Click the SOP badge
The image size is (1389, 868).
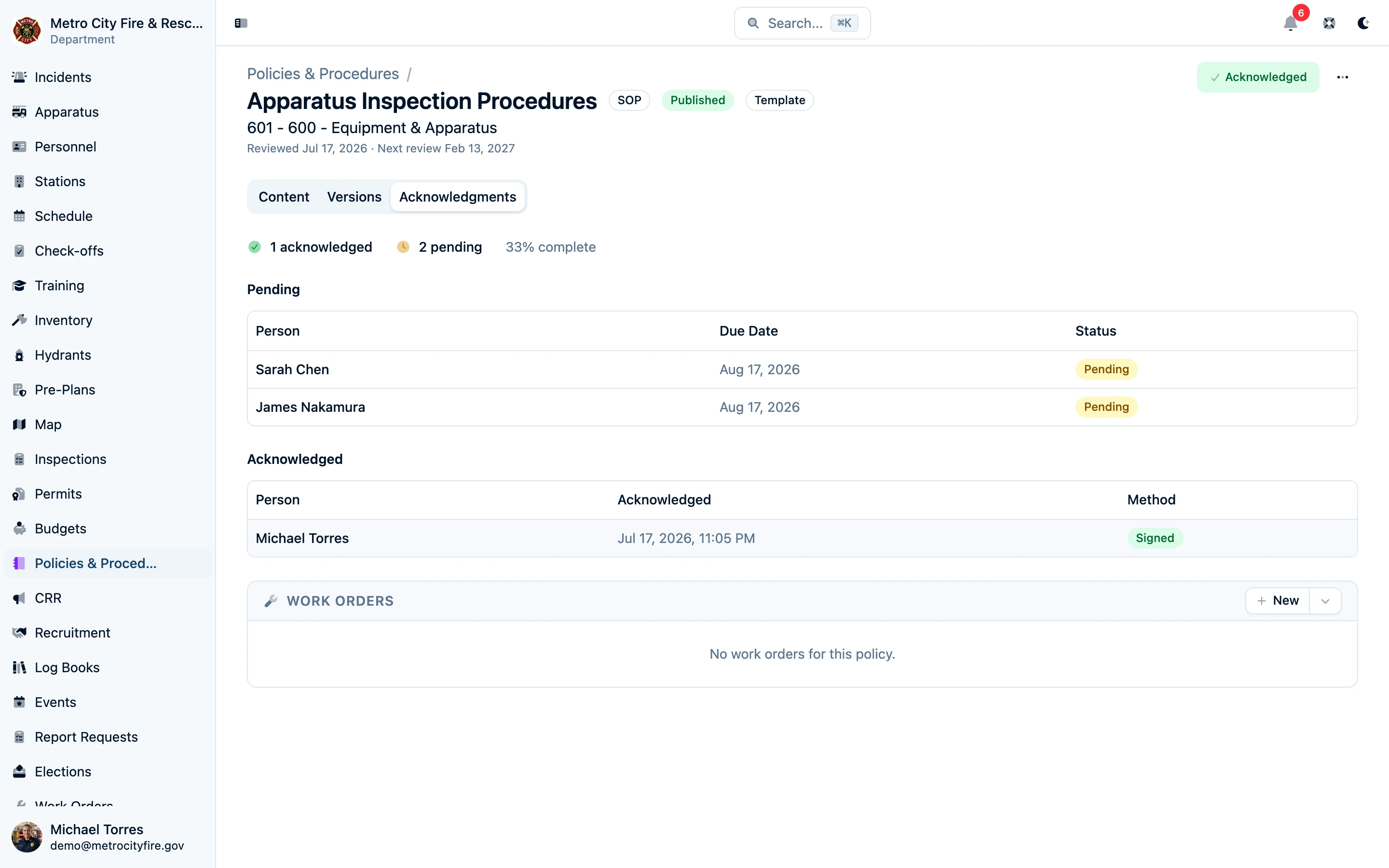coord(629,100)
